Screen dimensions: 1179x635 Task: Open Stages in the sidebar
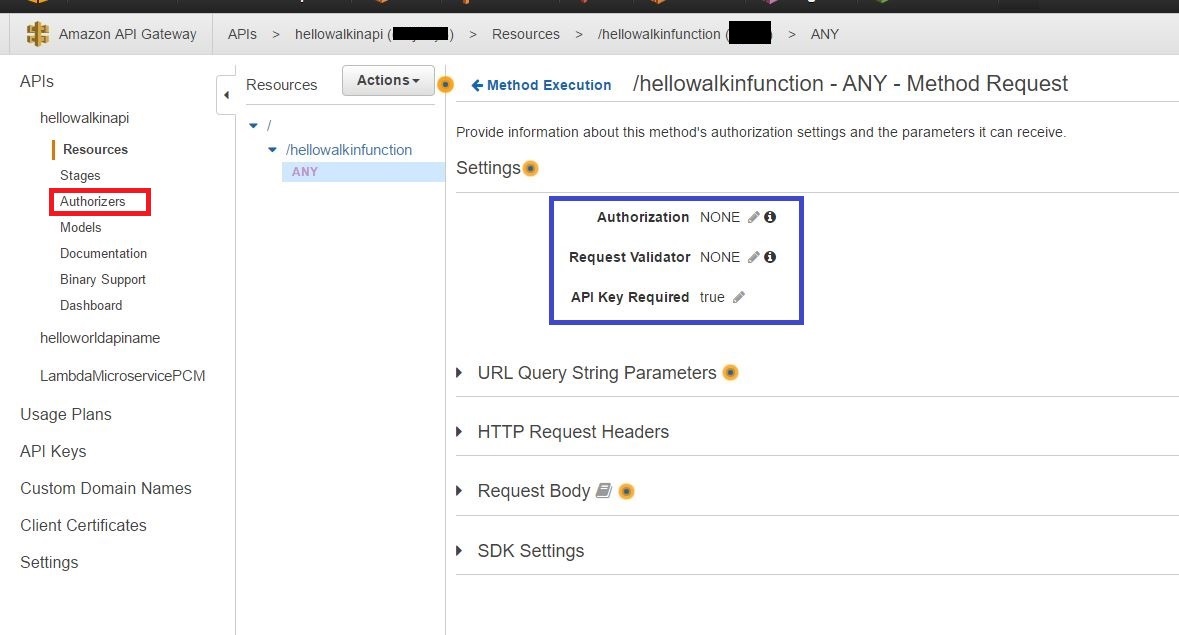coord(80,175)
